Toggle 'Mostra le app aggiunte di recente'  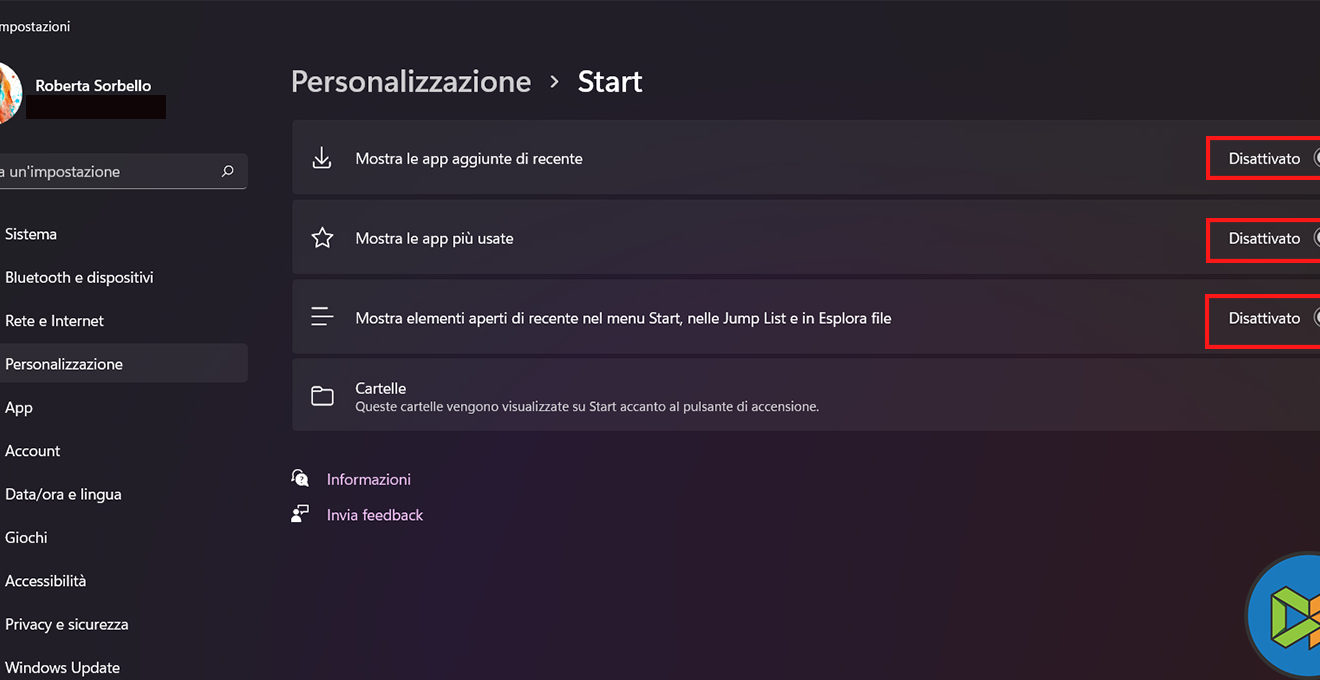[x=1314, y=158]
